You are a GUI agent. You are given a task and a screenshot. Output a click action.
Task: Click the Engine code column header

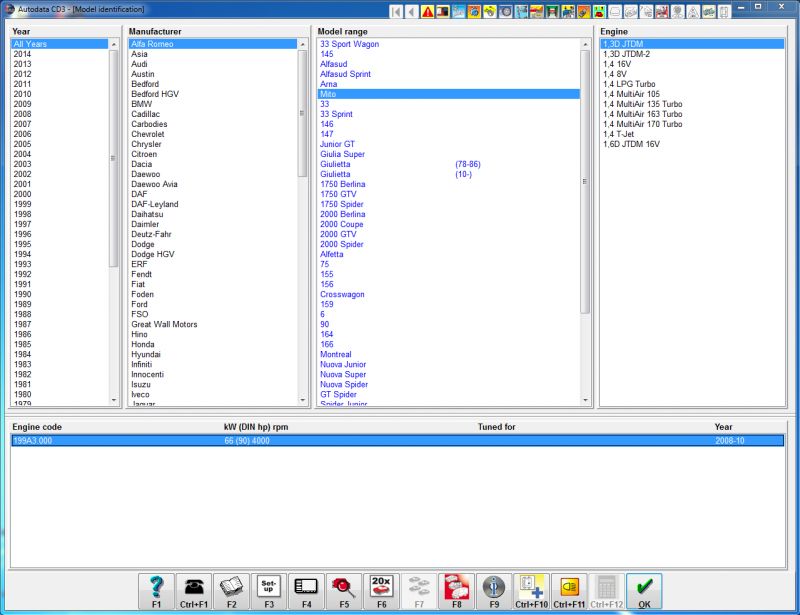37,427
